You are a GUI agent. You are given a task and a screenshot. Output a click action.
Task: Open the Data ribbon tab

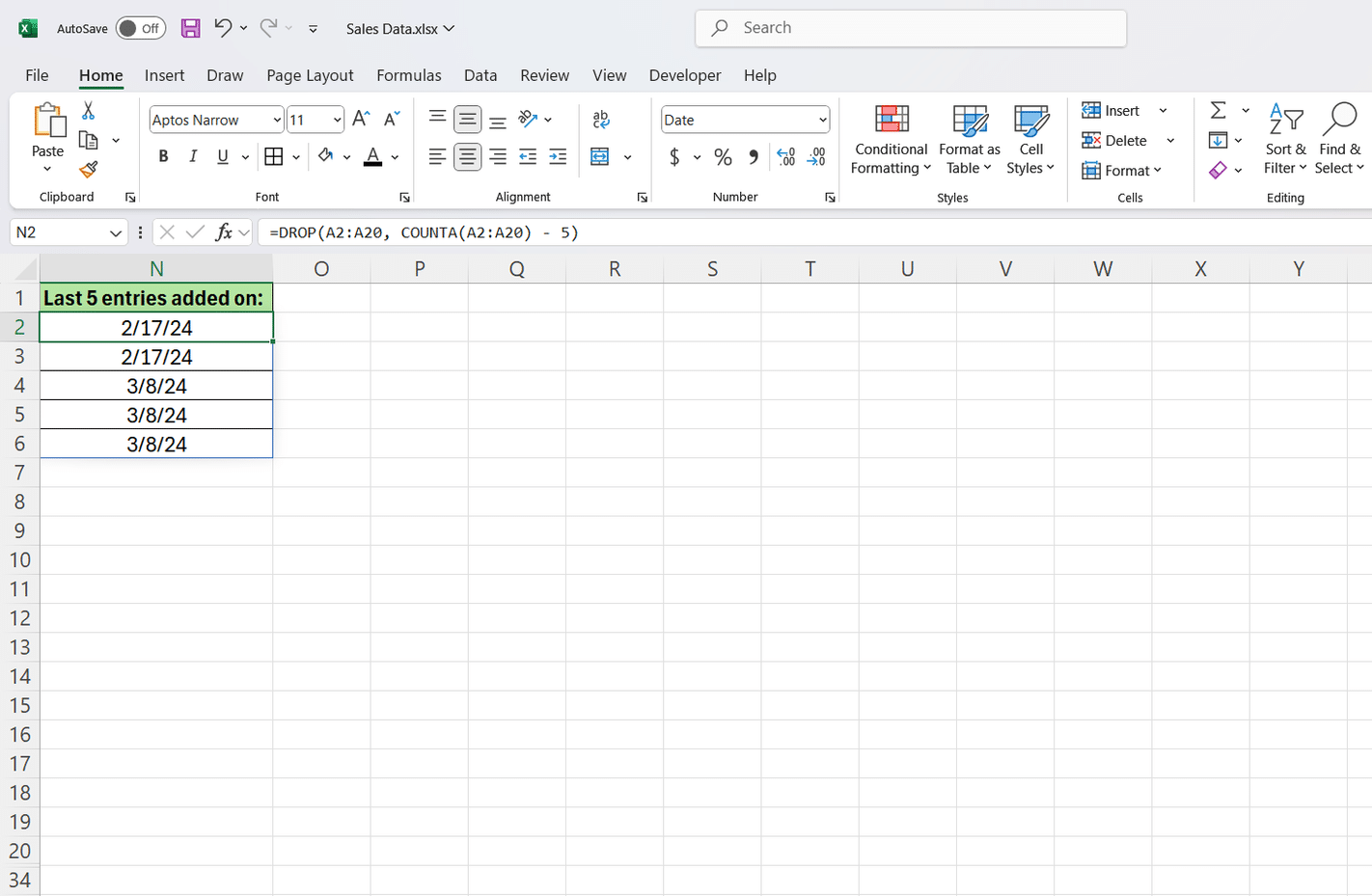pos(480,75)
